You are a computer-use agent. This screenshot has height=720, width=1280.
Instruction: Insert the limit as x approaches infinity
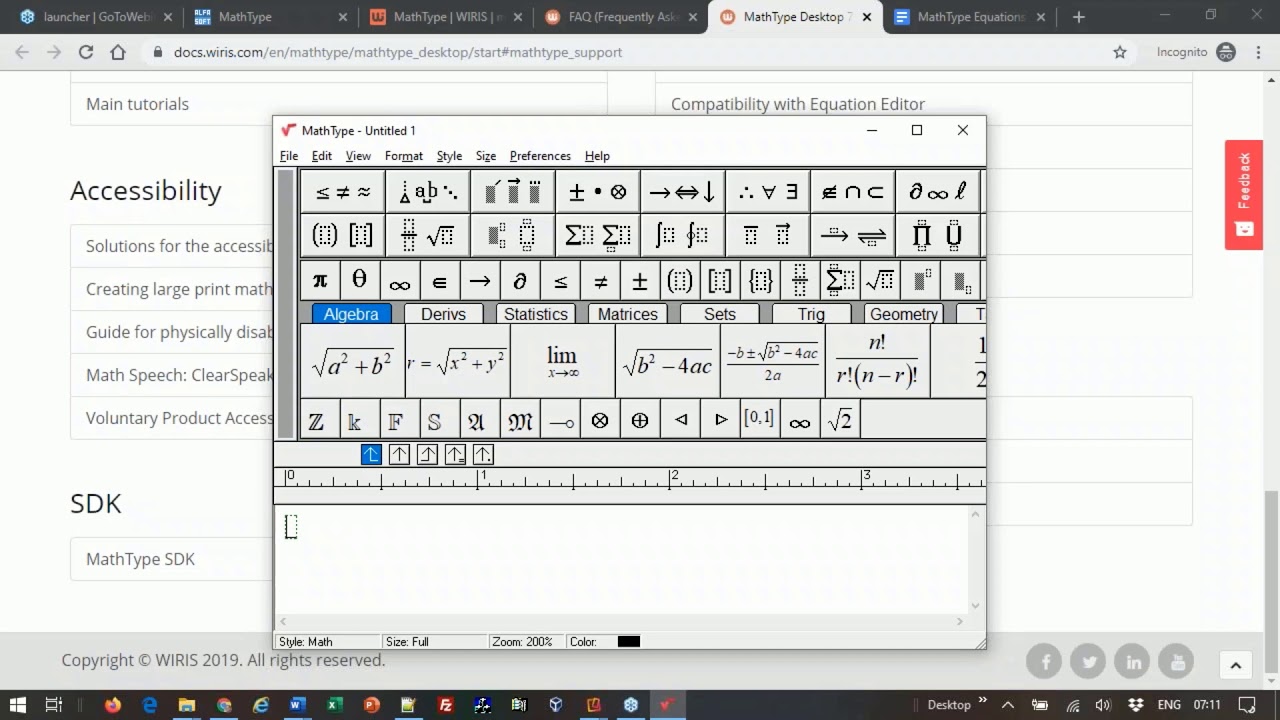(x=562, y=362)
